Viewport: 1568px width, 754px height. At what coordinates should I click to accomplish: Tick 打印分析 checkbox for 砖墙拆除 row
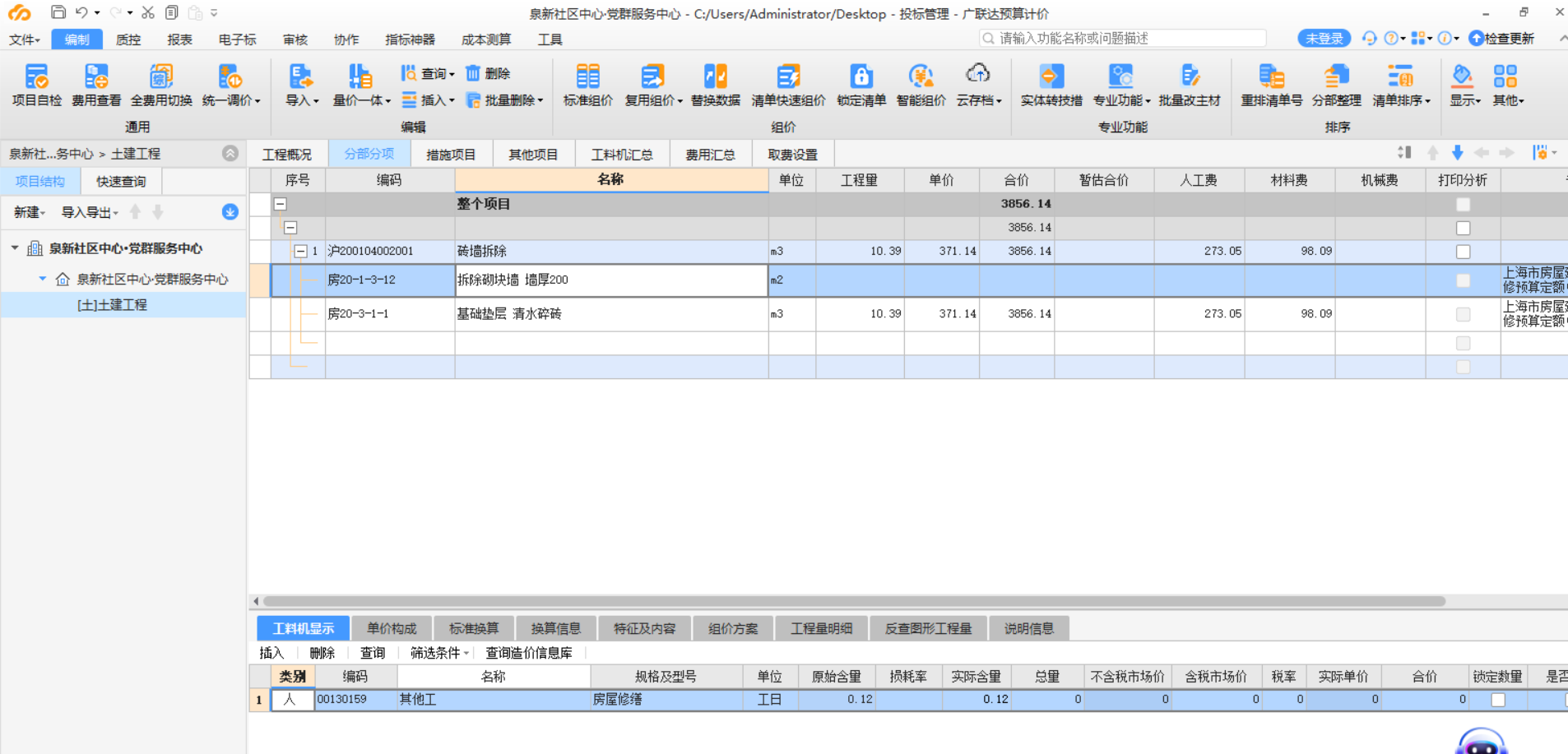point(1463,252)
